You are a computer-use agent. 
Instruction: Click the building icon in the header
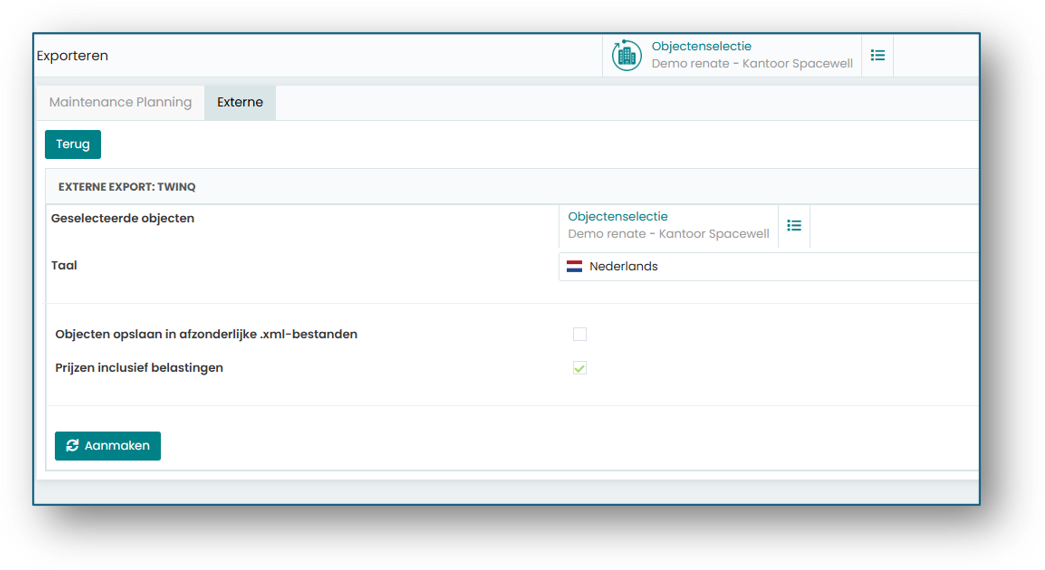pos(626,55)
